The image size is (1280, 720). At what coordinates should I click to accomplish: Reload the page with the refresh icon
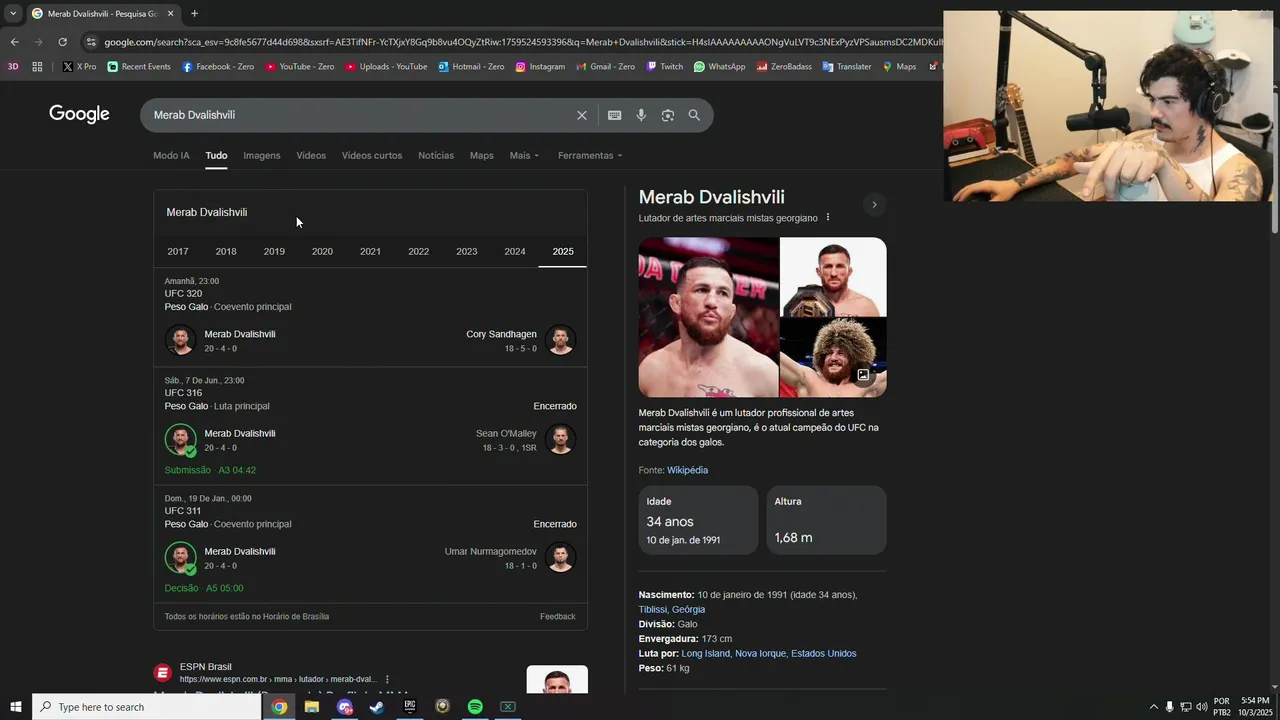(62, 42)
